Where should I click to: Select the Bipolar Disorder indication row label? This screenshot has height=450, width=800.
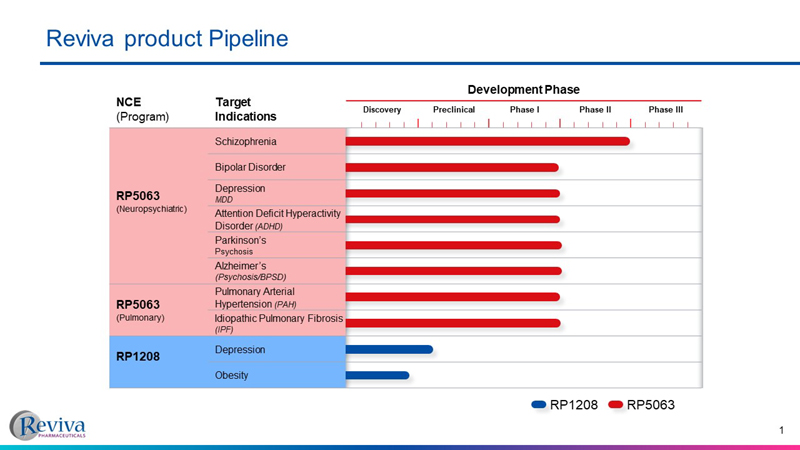click(x=251, y=167)
